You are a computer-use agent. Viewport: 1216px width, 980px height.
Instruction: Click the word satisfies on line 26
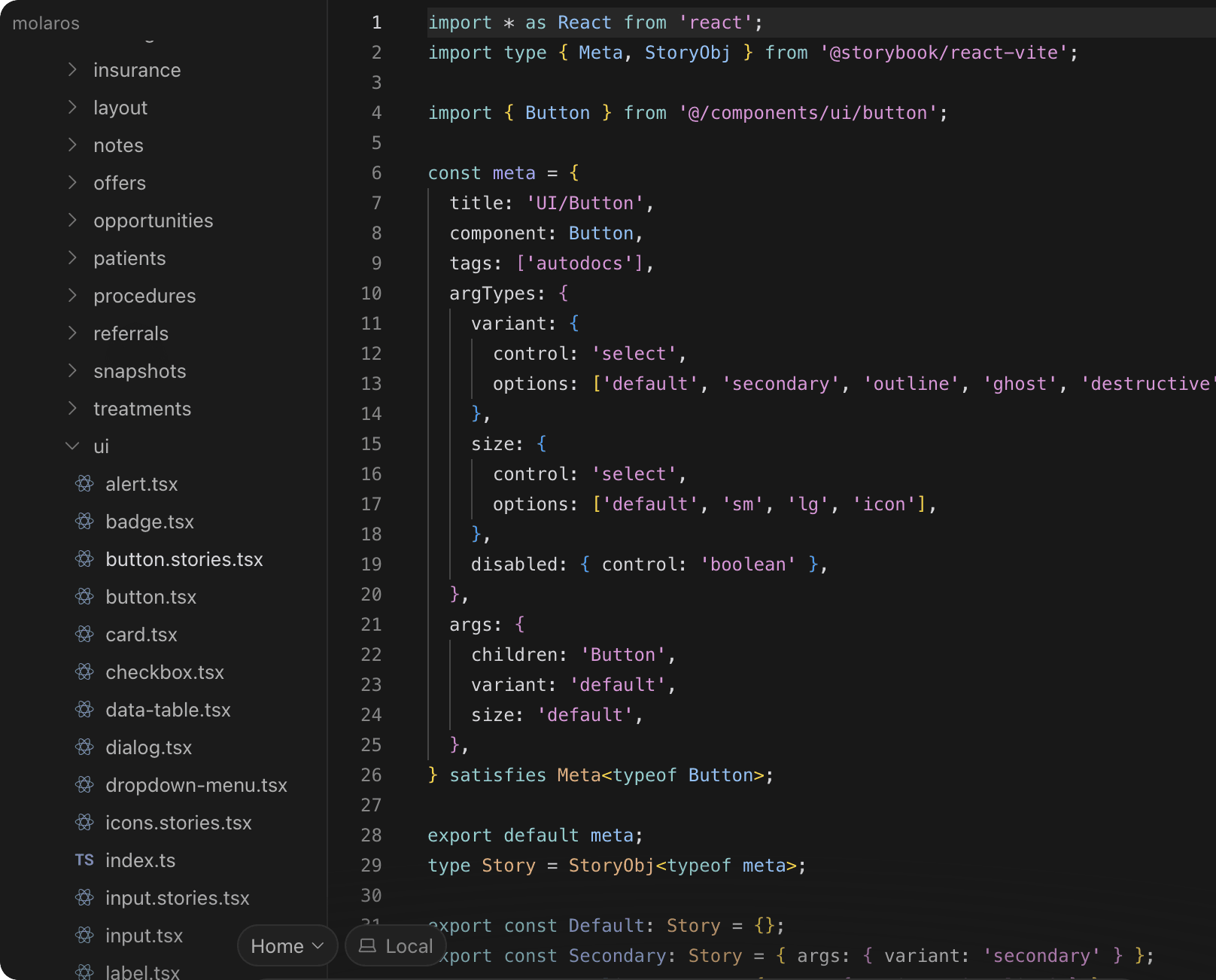(x=497, y=775)
